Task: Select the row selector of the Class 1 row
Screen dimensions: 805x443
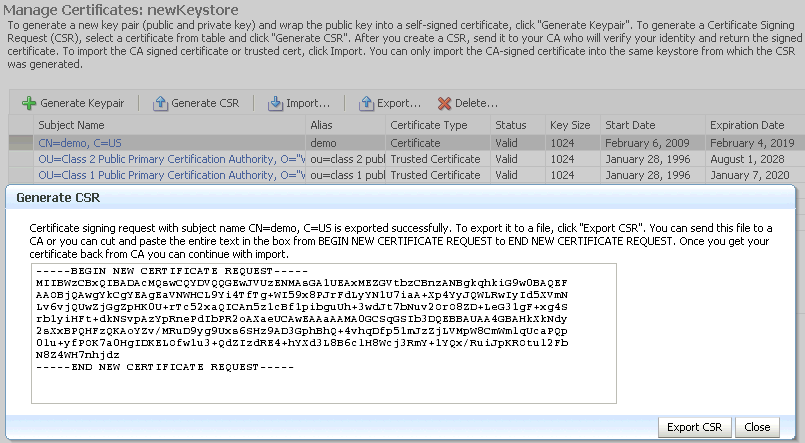Action: pyautogui.click(x=21, y=175)
